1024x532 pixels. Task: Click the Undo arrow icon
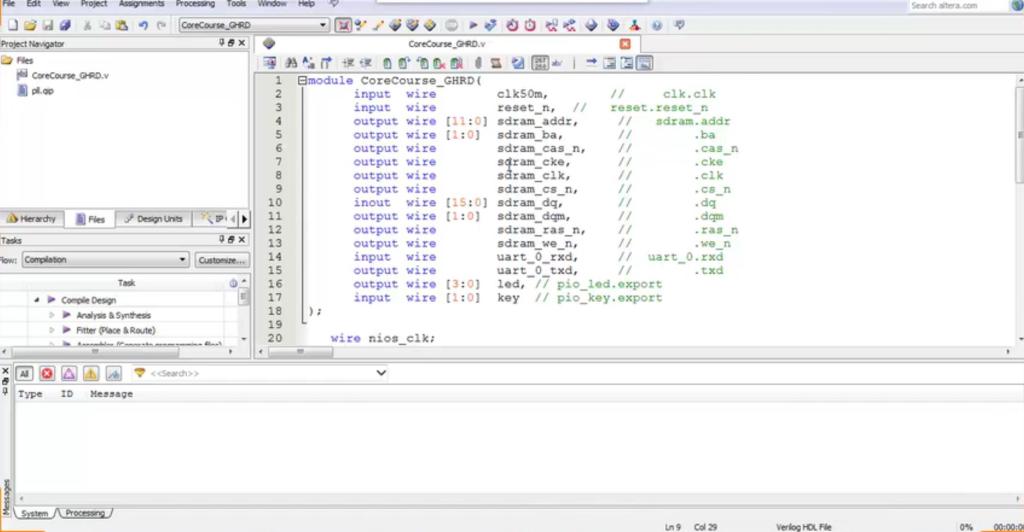[143, 25]
